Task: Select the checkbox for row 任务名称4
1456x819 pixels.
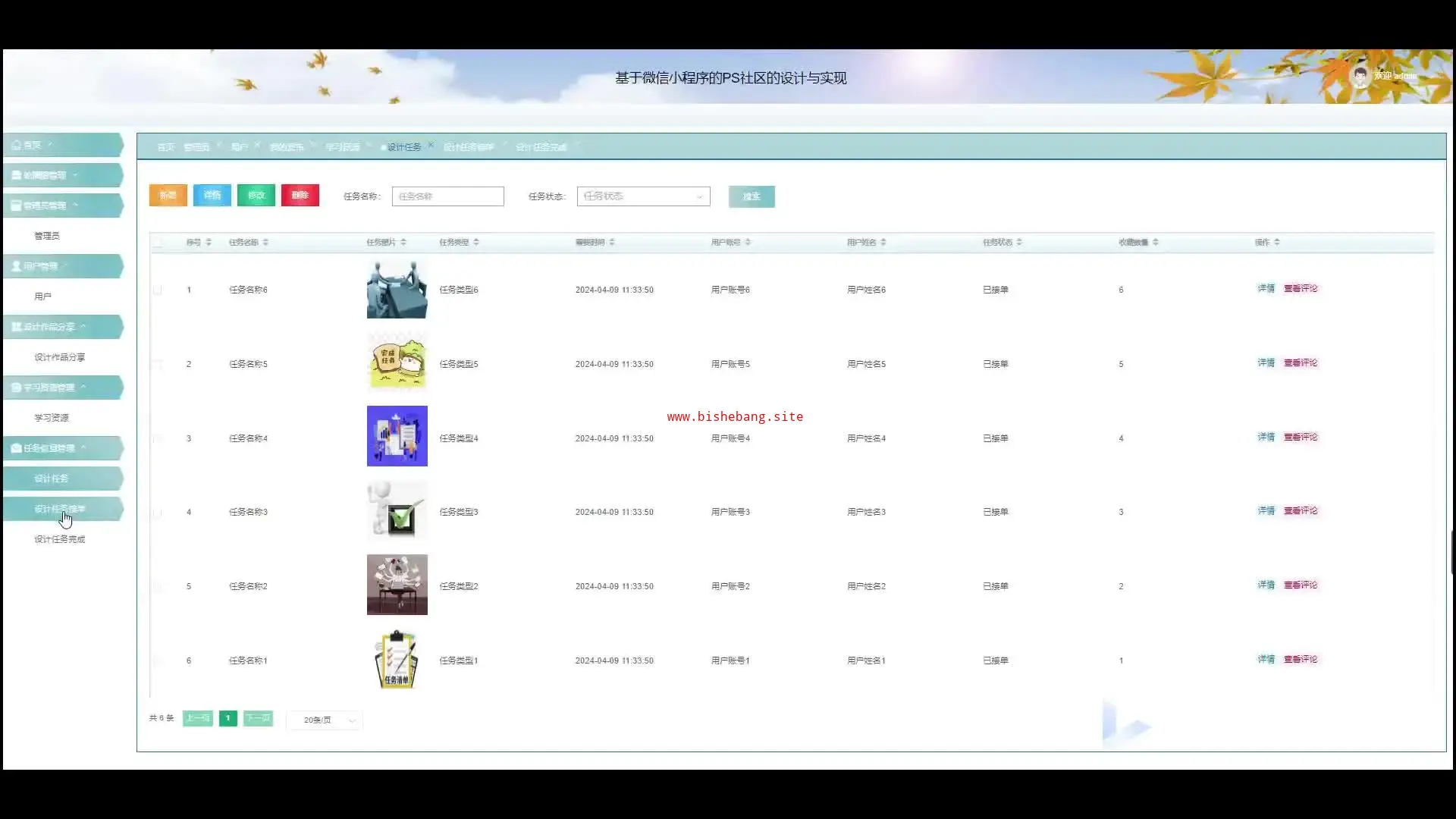Action: coord(158,438)
